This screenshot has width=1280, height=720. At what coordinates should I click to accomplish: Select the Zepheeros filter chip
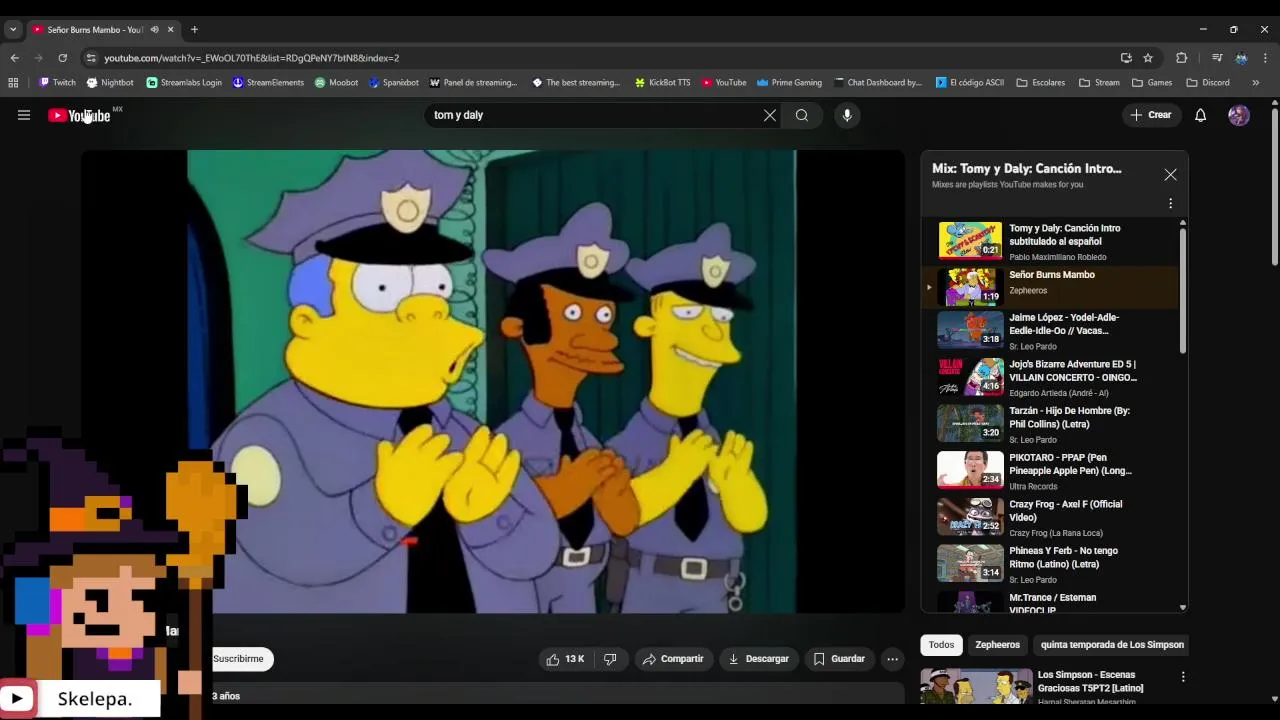pos(997,645)
